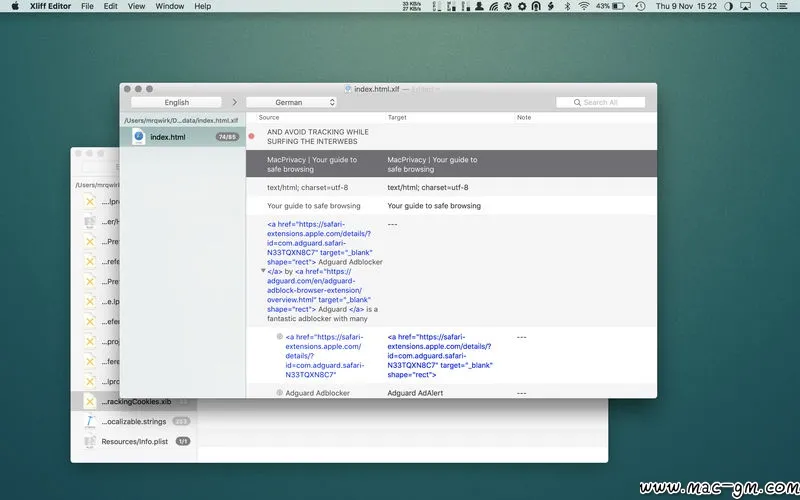Viewport: 800px width, 500px height.
Task: Click the gear icon in the menu bar
Action: point(522,6)
